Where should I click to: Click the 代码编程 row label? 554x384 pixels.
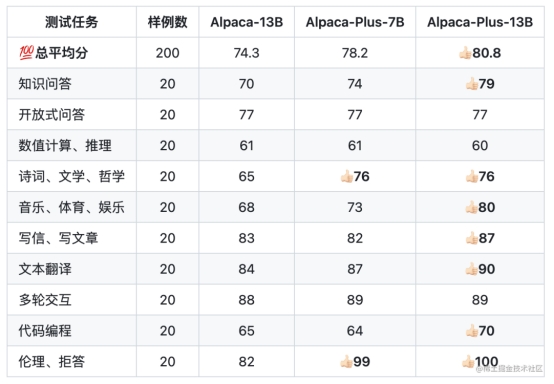tap(45, 331)
